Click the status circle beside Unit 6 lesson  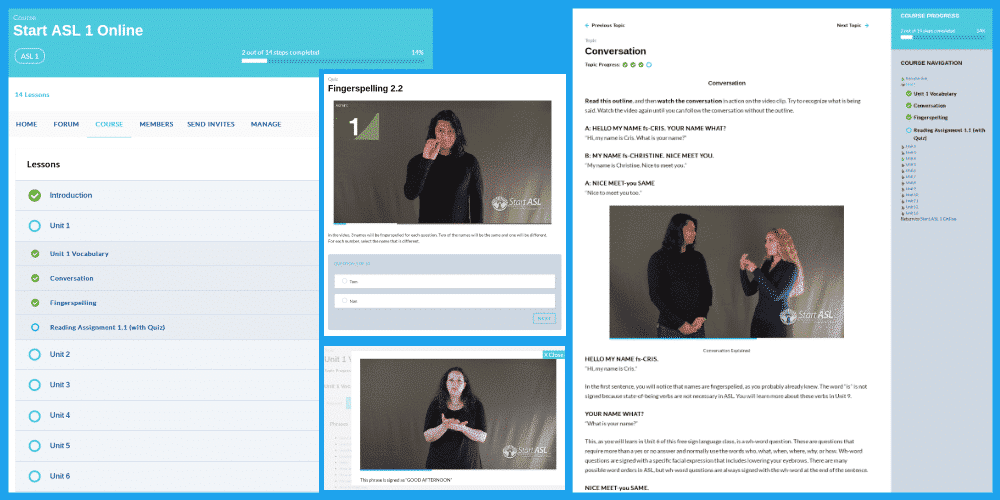(35, 476)
